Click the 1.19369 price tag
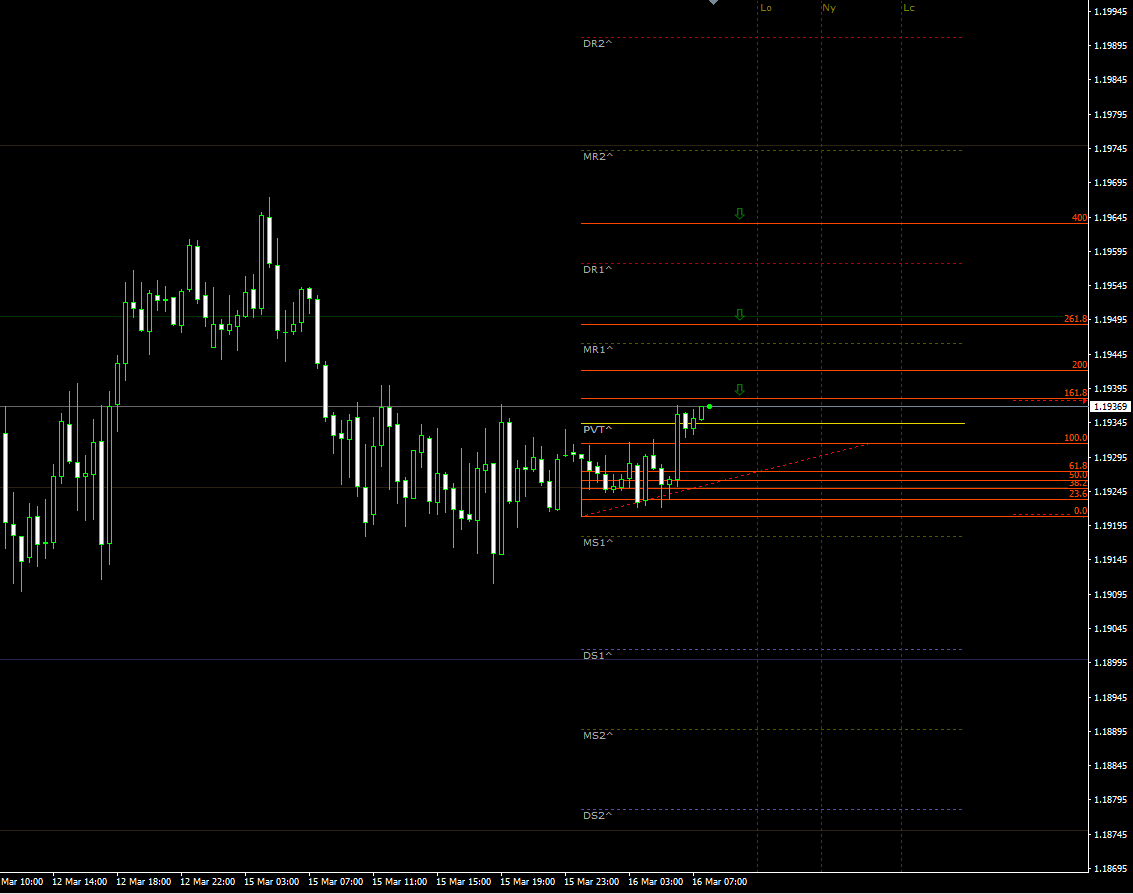 [1109, 404]
